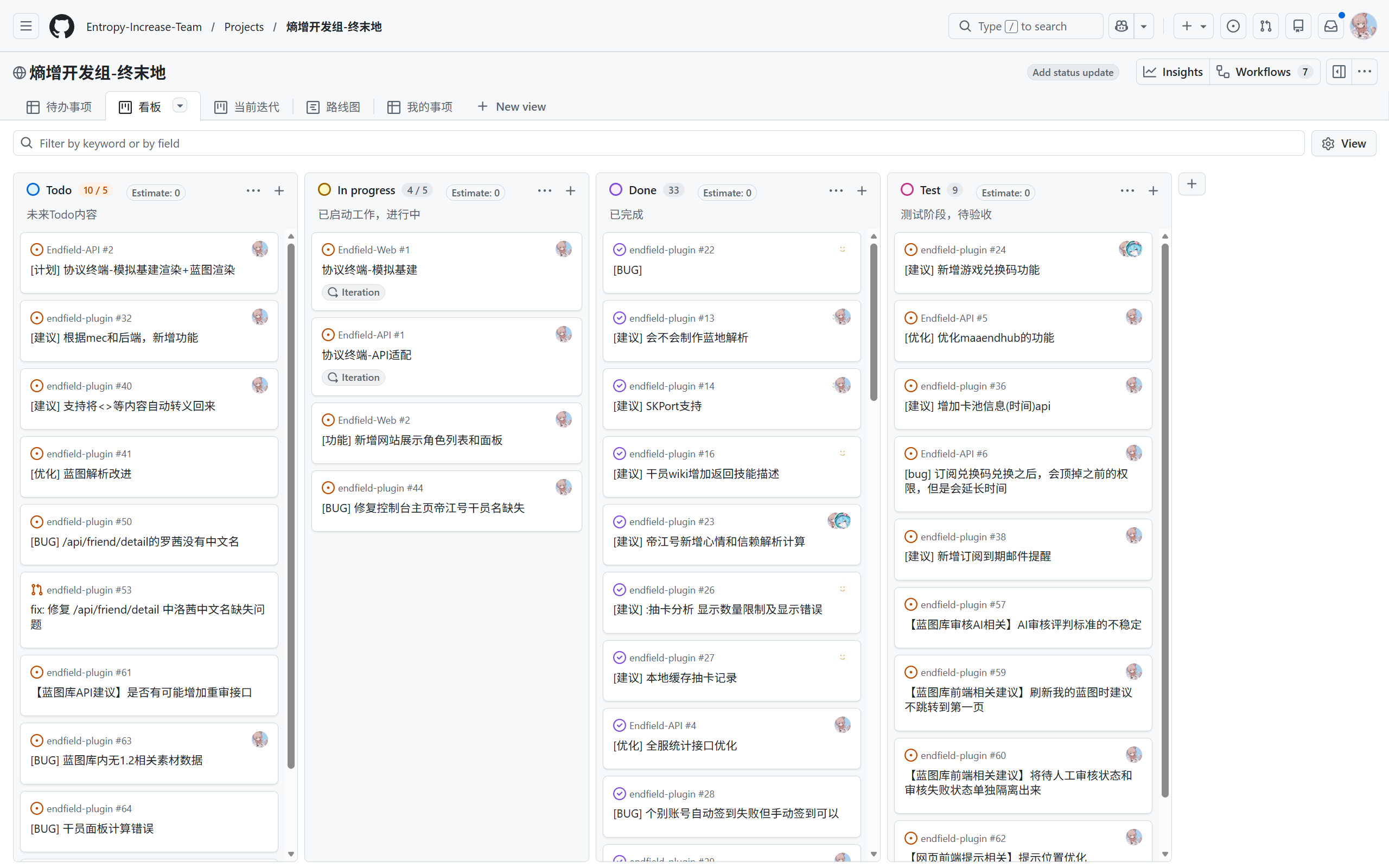Open Copilot chat icon
This screenshot has width=1389, height=868.
click(1121, 27)
